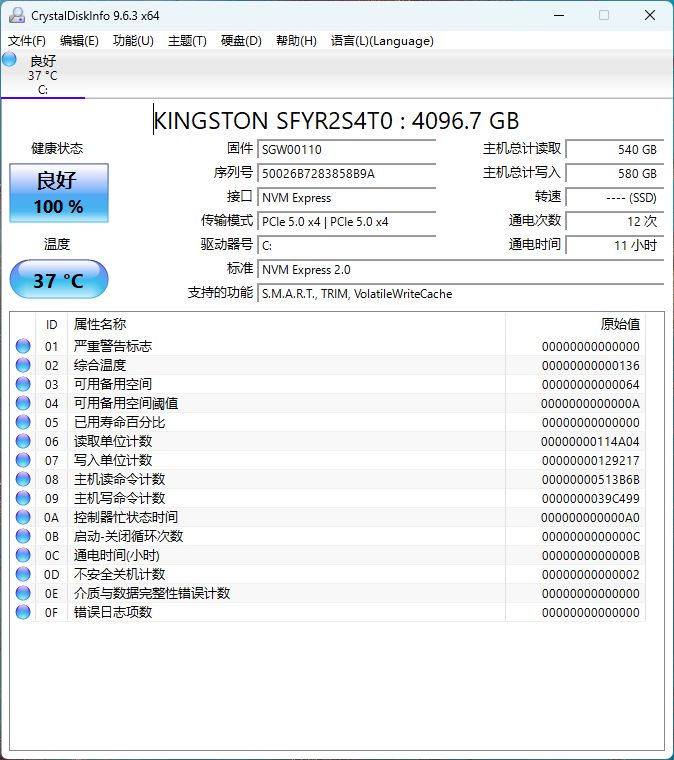Click the 驱动器号 field showing C:
Viewport: 674px width, 760px height.
(x=346, y=245)
